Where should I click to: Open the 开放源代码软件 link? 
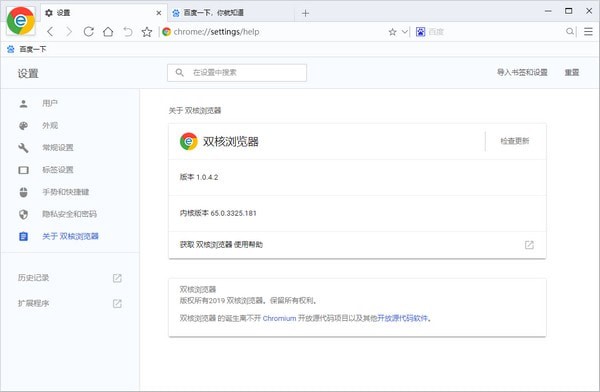pos(403,318)
